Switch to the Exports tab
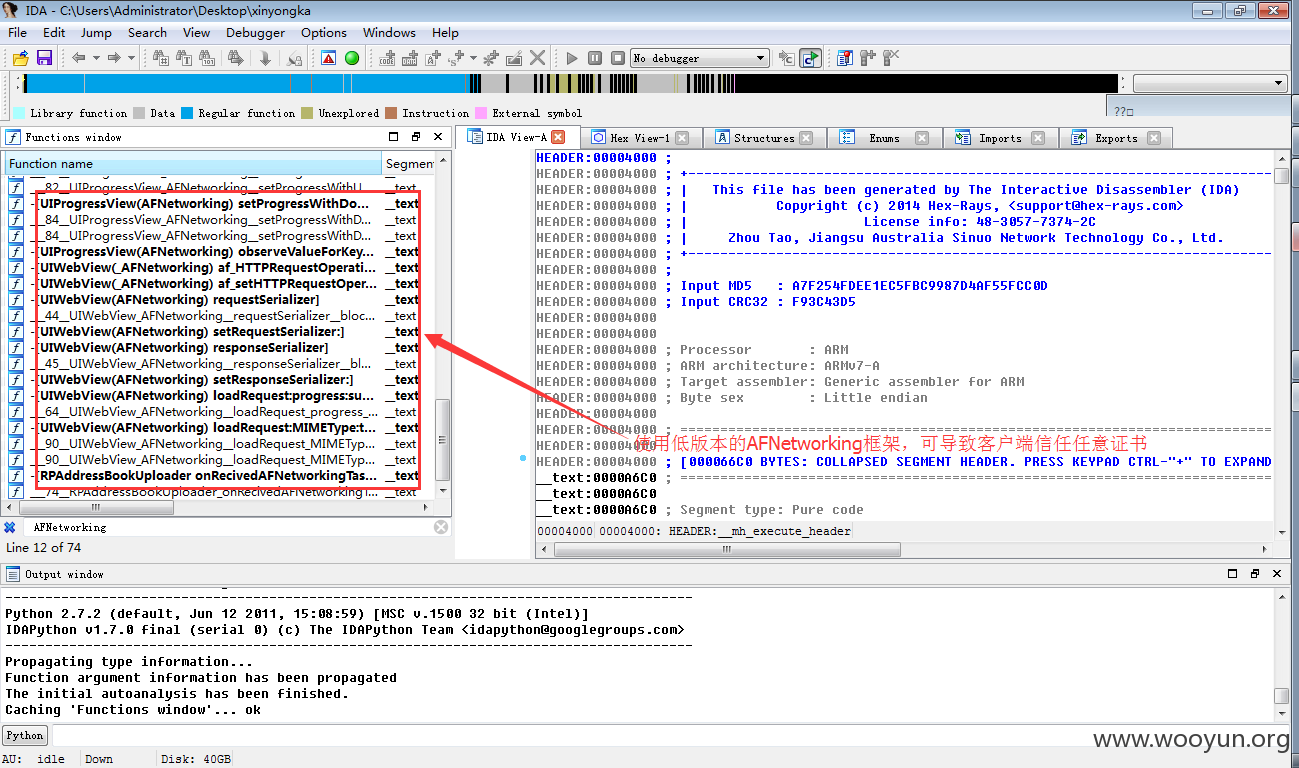The width and height of the screenshot is (1299, 768). pyautogui.click(x=1116, y=138)
